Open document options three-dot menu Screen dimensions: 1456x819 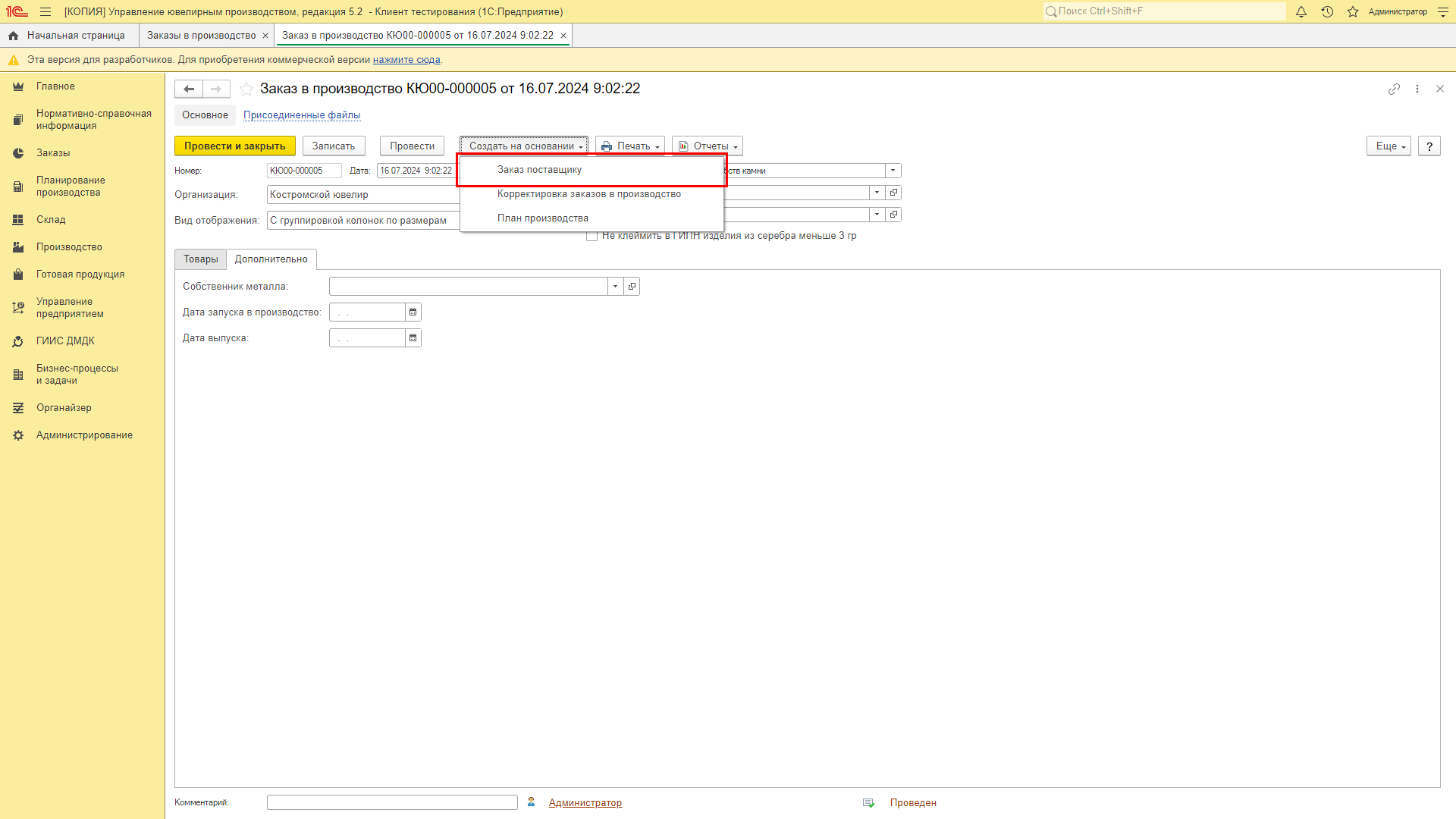click(x=1417, y=89)
